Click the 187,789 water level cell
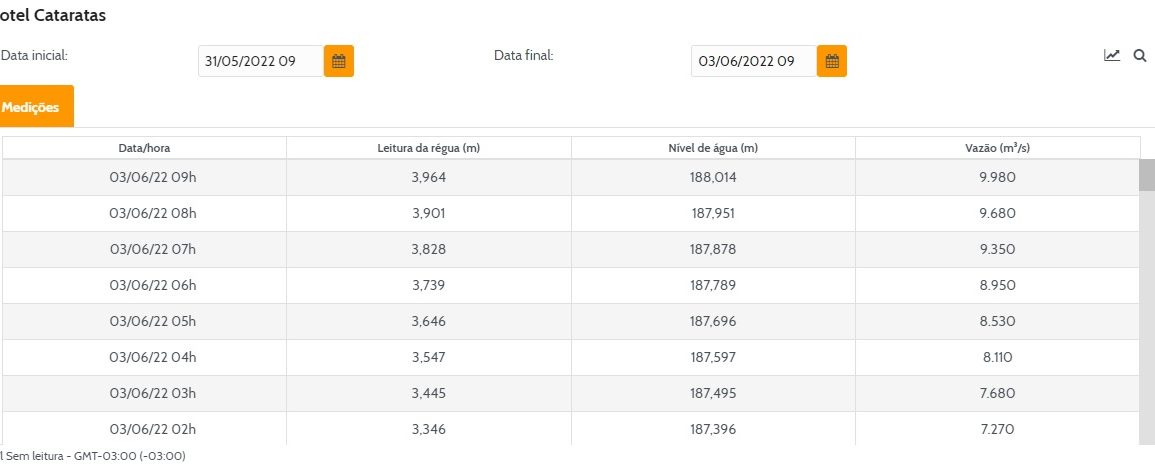1155x468 pixels. coord(712,285)
